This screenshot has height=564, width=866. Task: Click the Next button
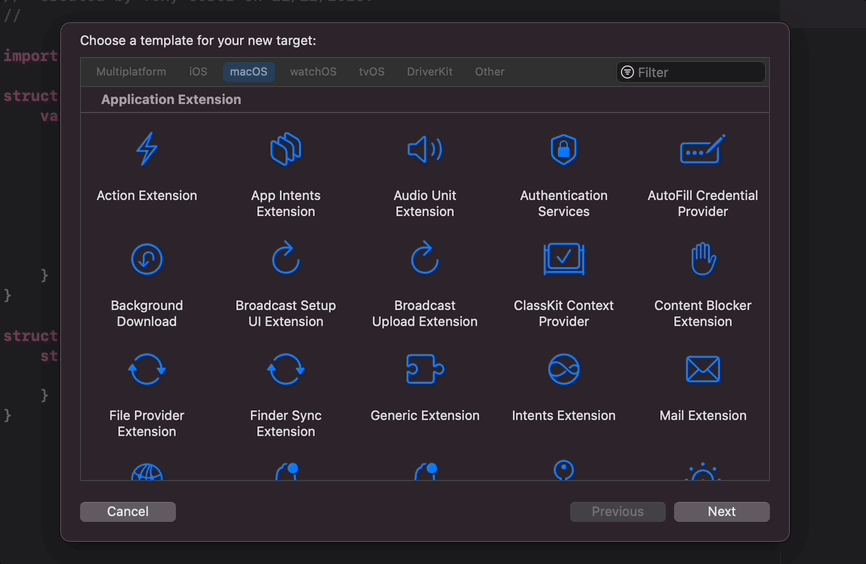pos(722,512)
